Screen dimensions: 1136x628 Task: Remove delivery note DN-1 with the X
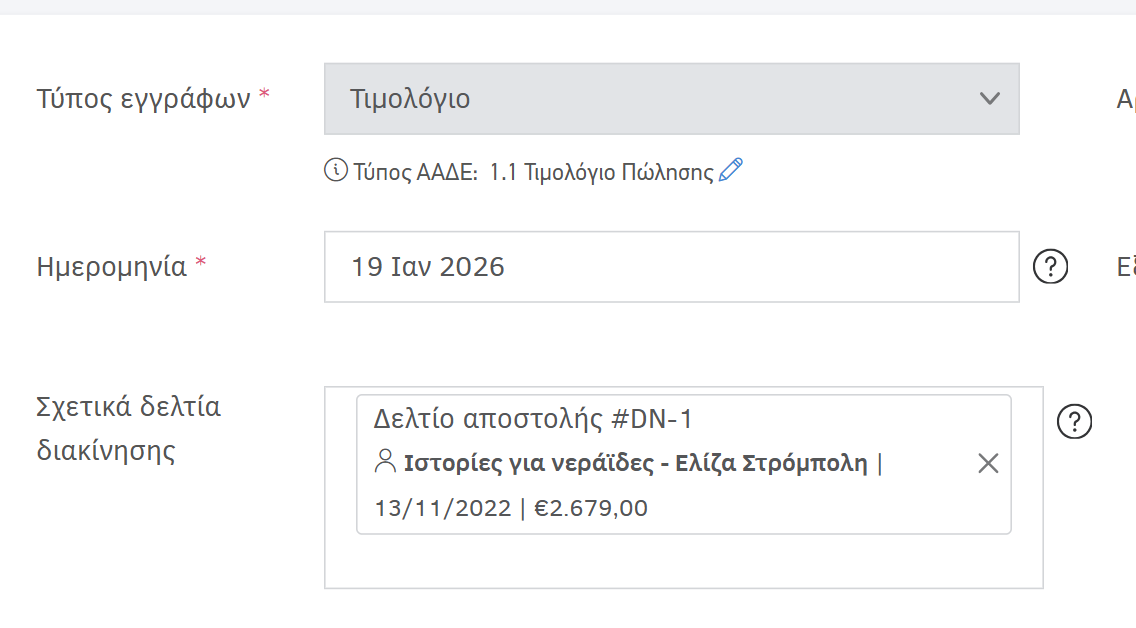(988, 462)
